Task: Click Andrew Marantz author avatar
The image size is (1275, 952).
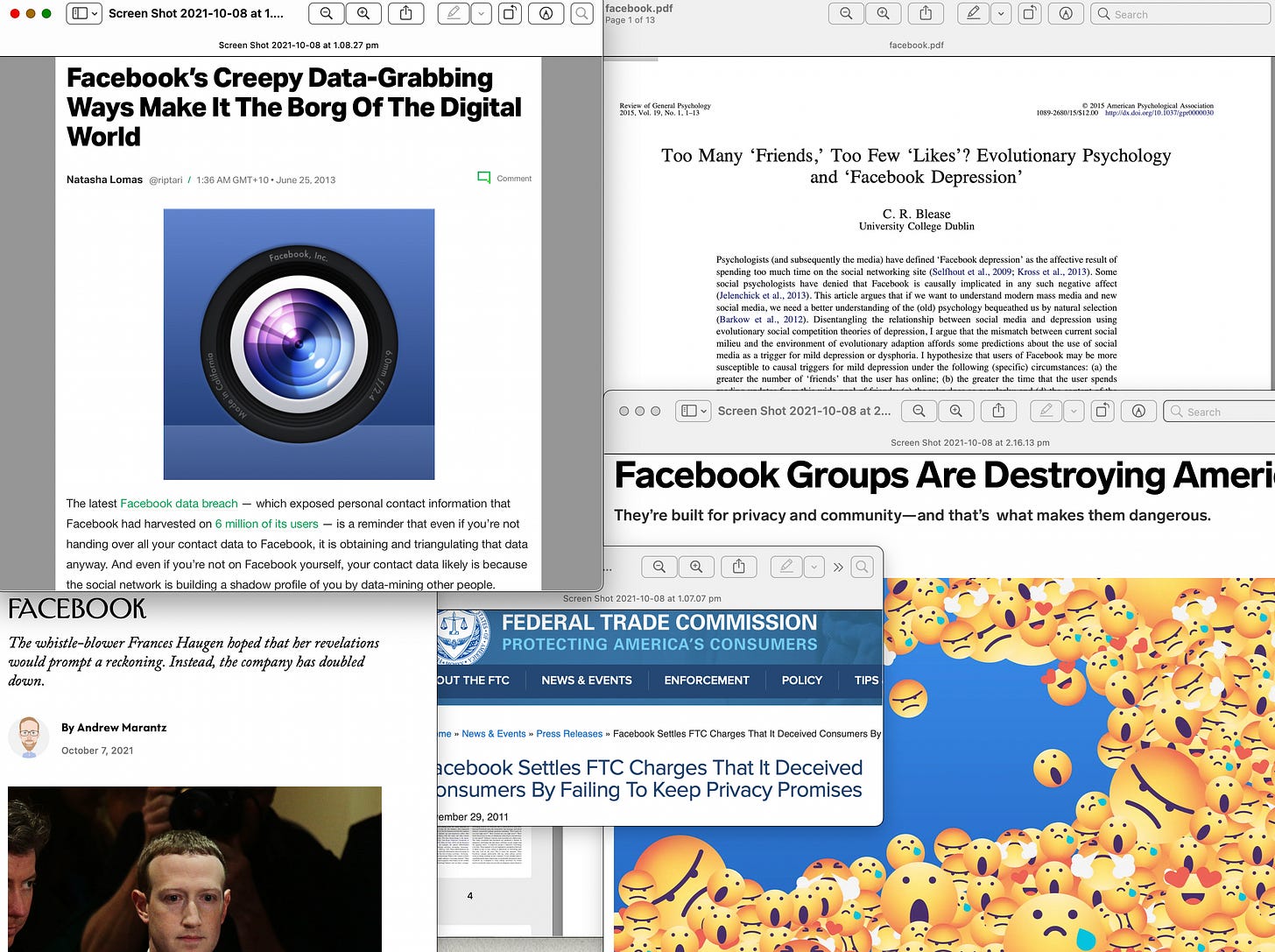Action: pos(29,737)
